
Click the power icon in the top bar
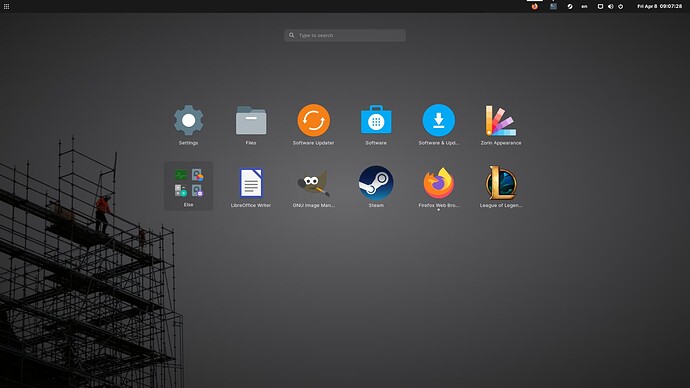620,6
